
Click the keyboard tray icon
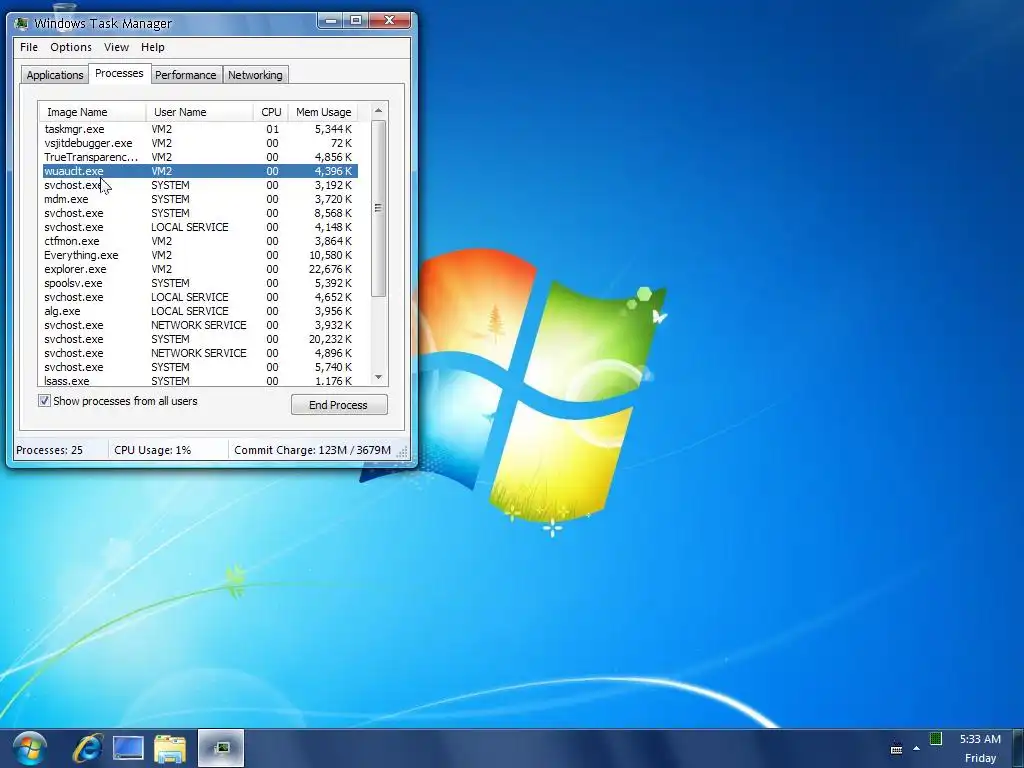896,748
